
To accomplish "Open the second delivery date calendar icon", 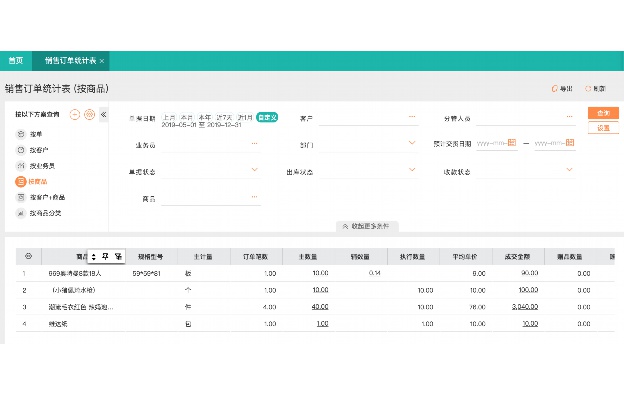I will pyautogui.click(x=570, y=143).
